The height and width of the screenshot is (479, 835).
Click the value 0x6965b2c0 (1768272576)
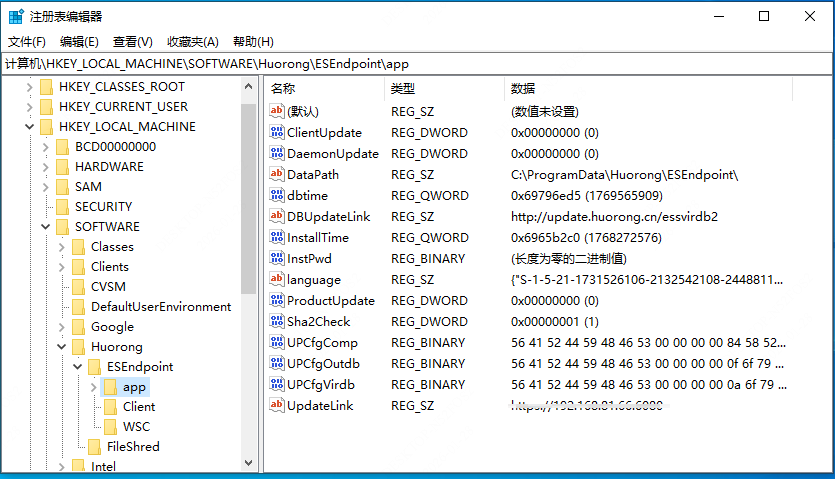click(x=586, y=238)
